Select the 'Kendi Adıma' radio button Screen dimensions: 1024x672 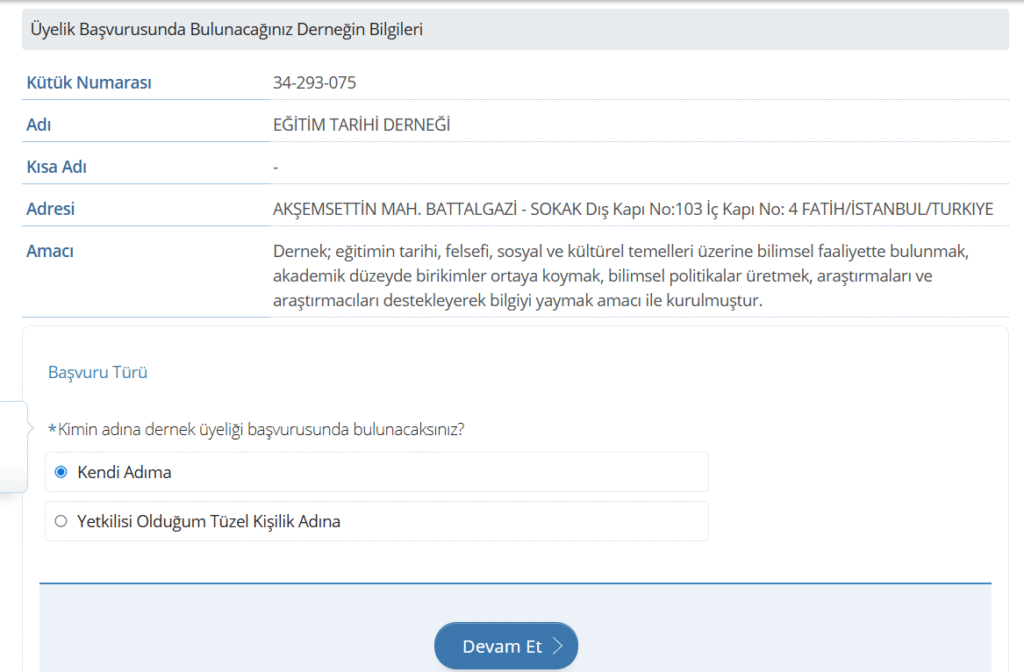61,472
